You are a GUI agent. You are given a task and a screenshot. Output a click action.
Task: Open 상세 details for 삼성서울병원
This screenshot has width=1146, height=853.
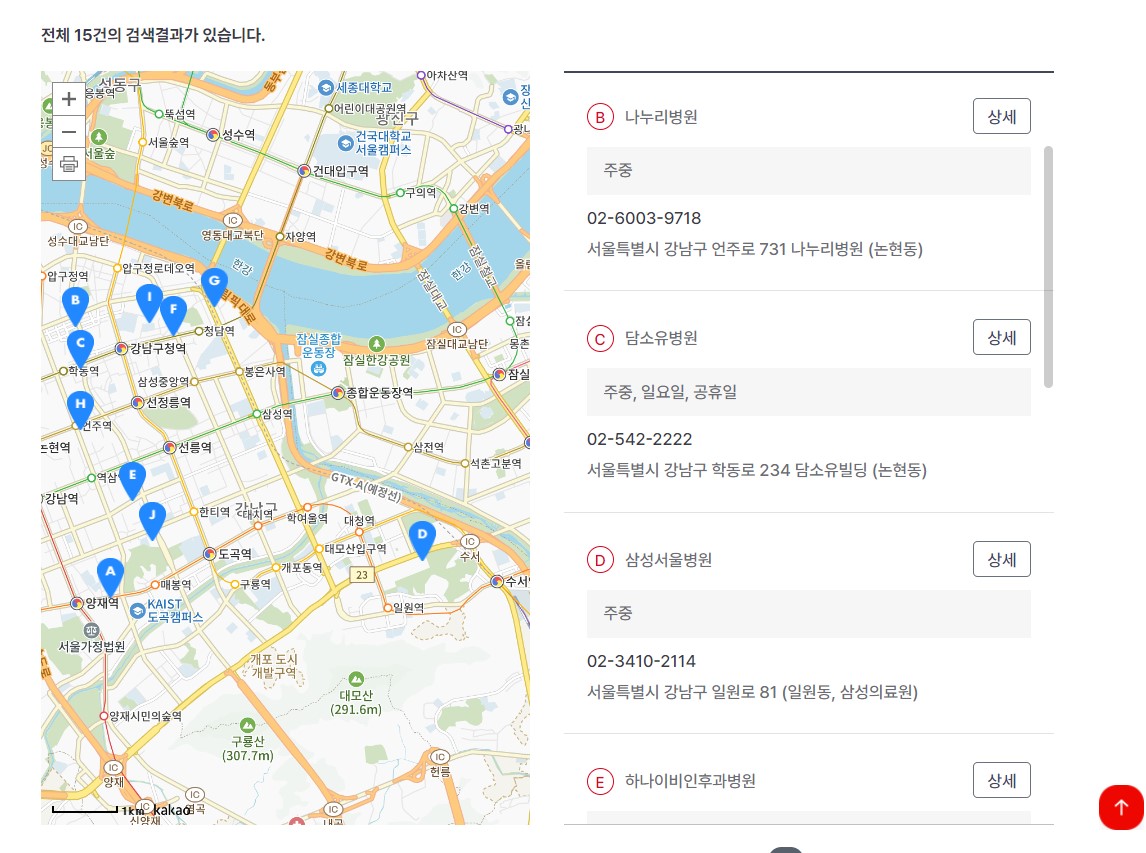1001,559
